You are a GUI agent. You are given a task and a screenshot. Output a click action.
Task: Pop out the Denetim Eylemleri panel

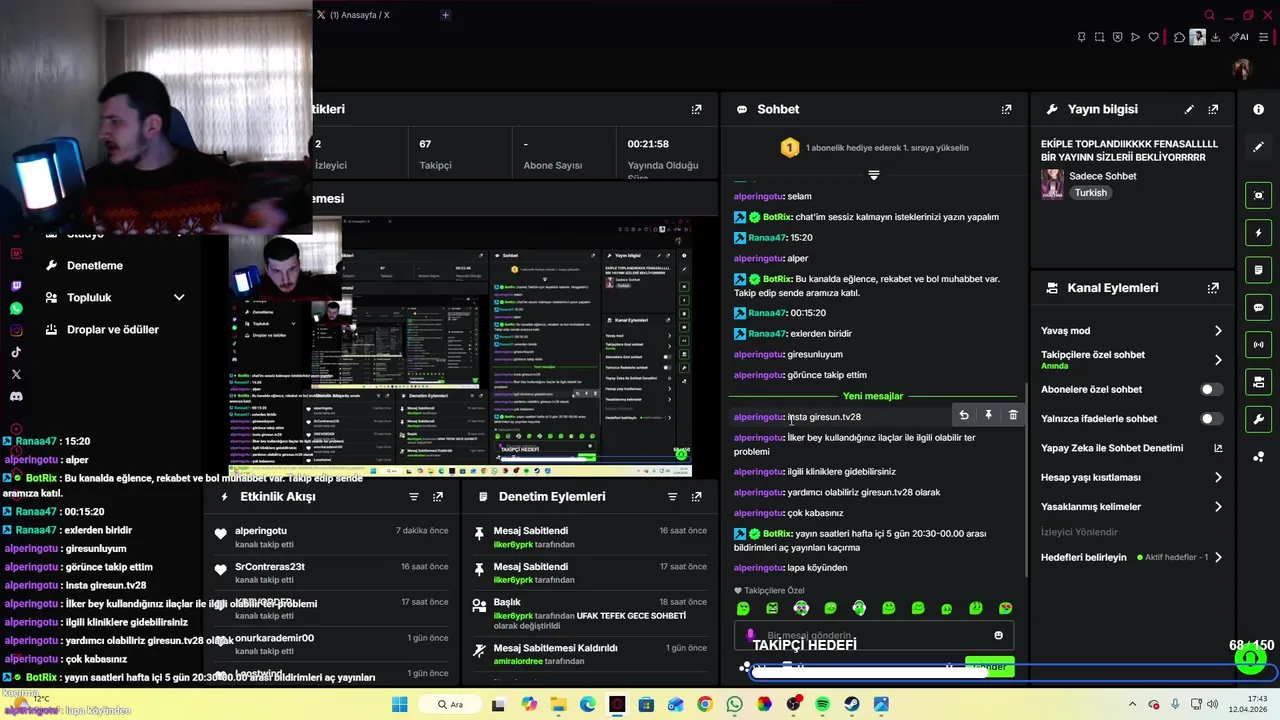[696, 496]
